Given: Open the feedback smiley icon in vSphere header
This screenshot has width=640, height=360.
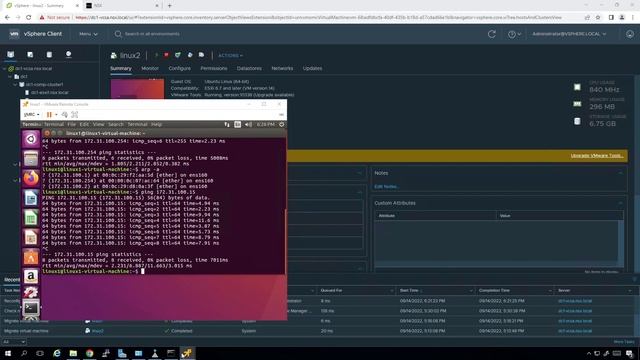Looking at the screenshot, I should point(630,34).
